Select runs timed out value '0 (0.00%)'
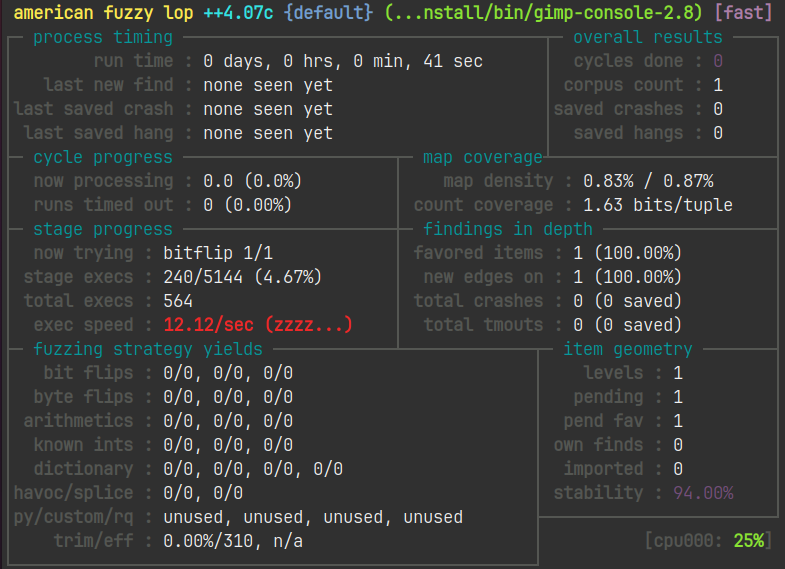785x569 pixels. [x=247, y=205]
